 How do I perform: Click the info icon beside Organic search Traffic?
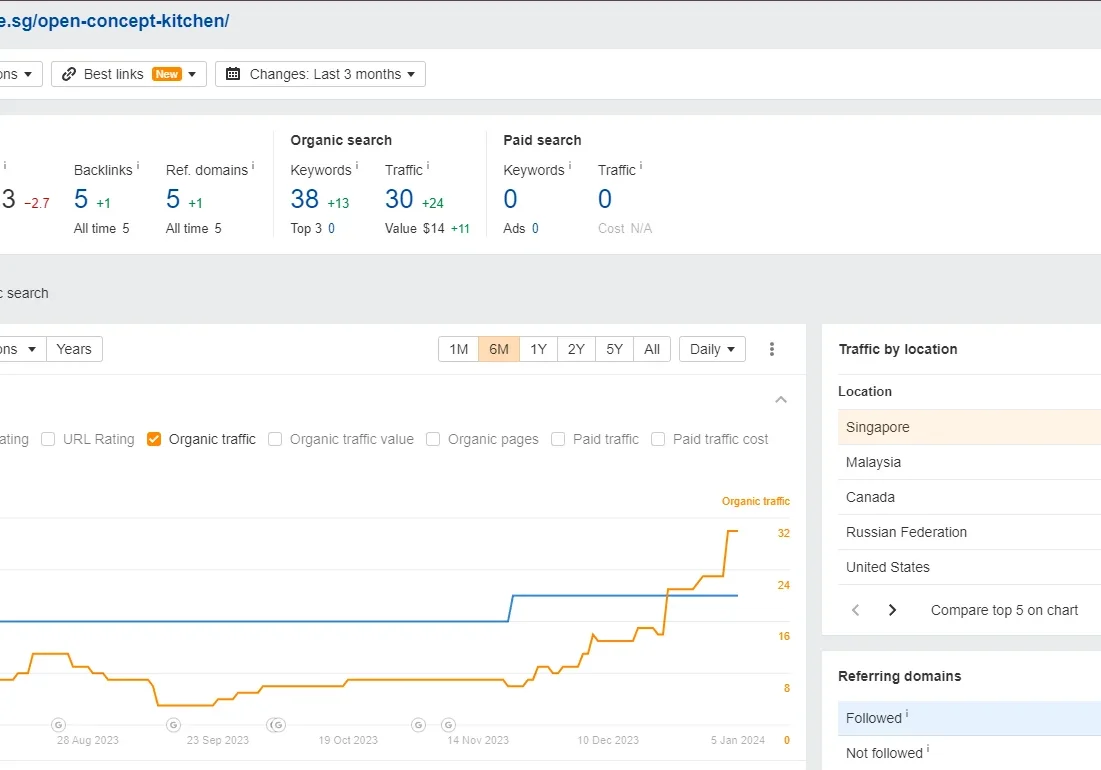click(428, 166)
